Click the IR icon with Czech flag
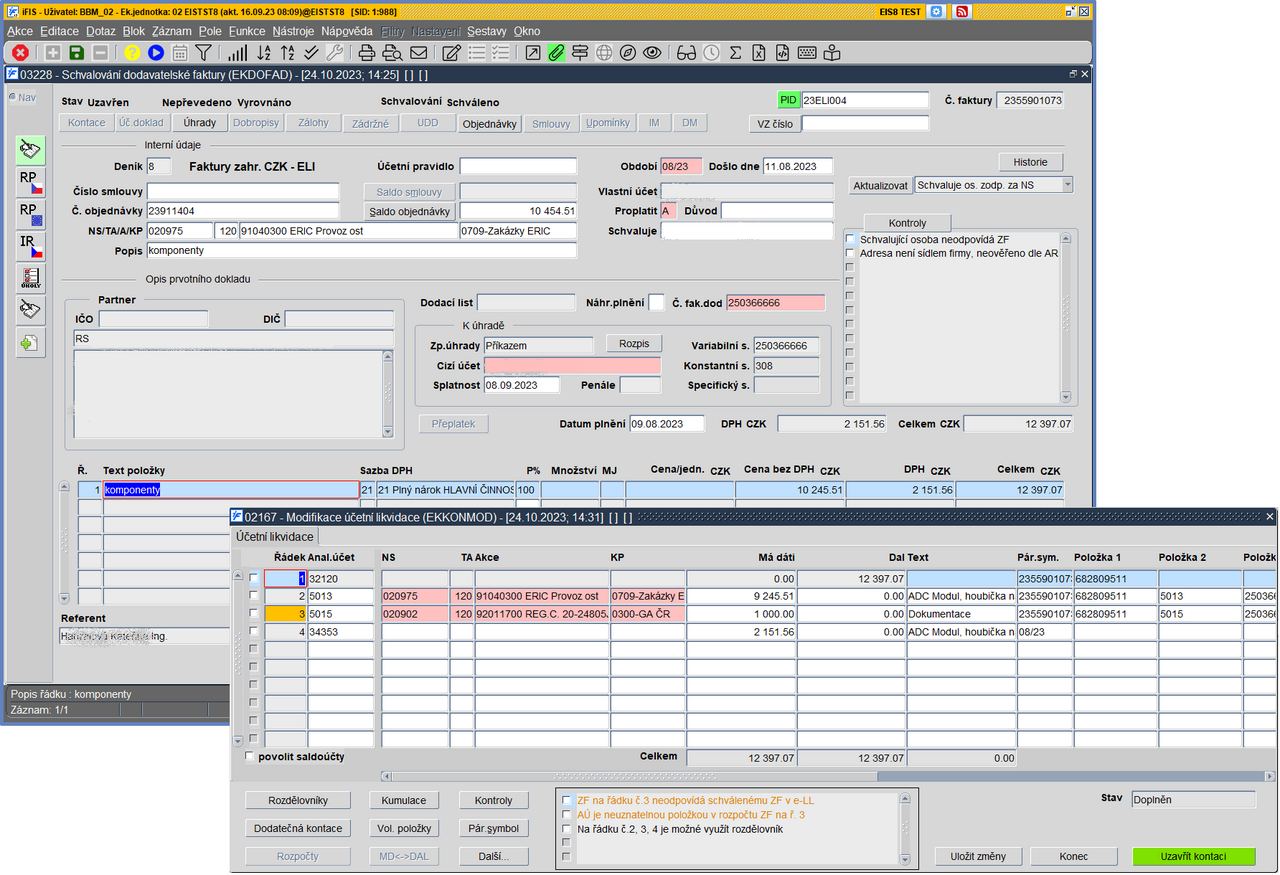This screenshot has height=875, width=1280. (x=30, y=246)
